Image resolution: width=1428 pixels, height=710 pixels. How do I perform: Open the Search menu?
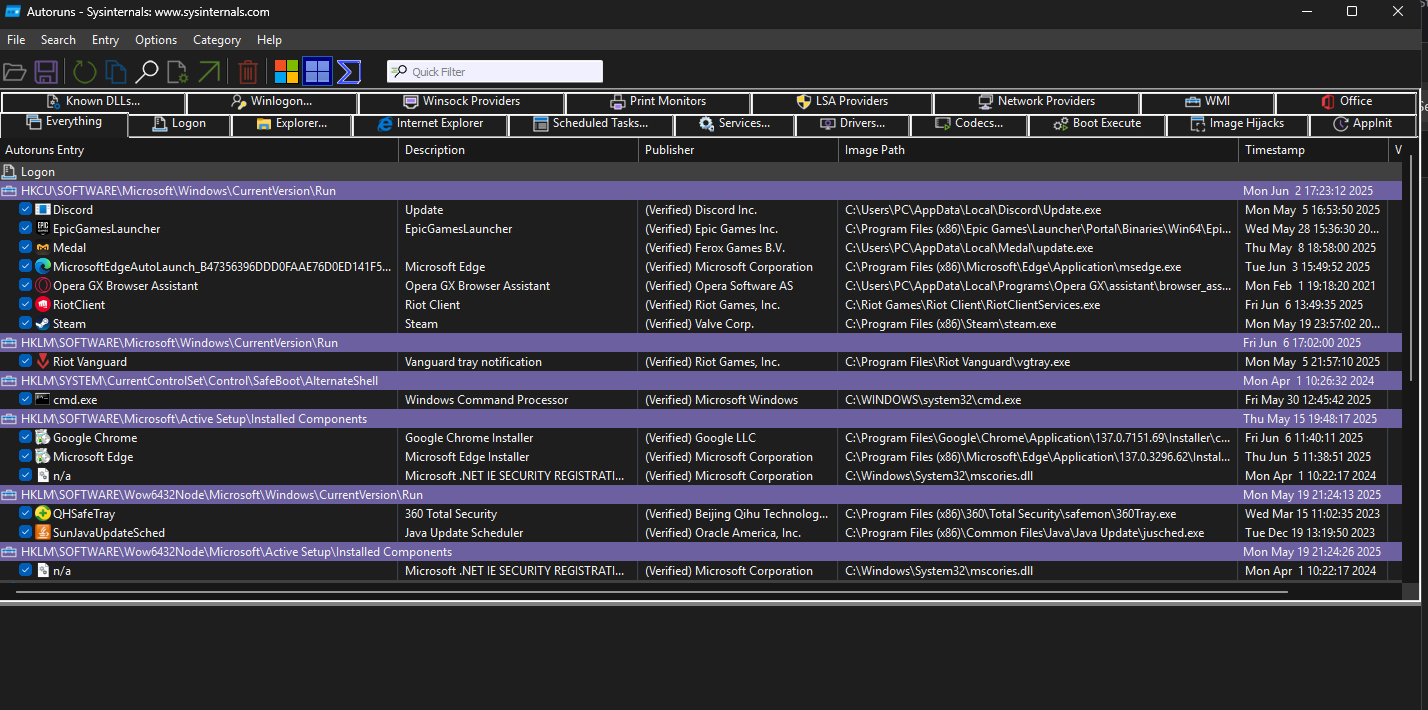coord(58,40)
